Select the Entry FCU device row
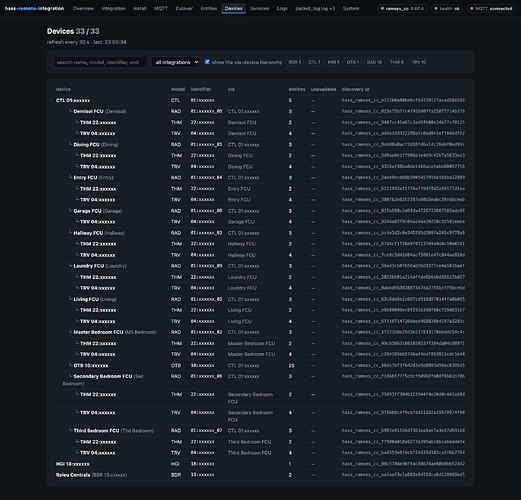The image size is (521, 500). coord(260,178)
